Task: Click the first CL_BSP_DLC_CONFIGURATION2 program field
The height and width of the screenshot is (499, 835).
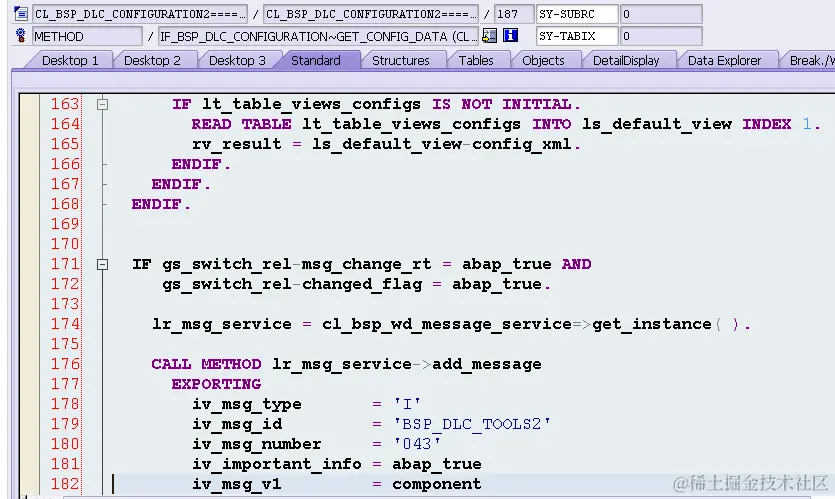Action: pyautogui.click(x=140, y=14)
